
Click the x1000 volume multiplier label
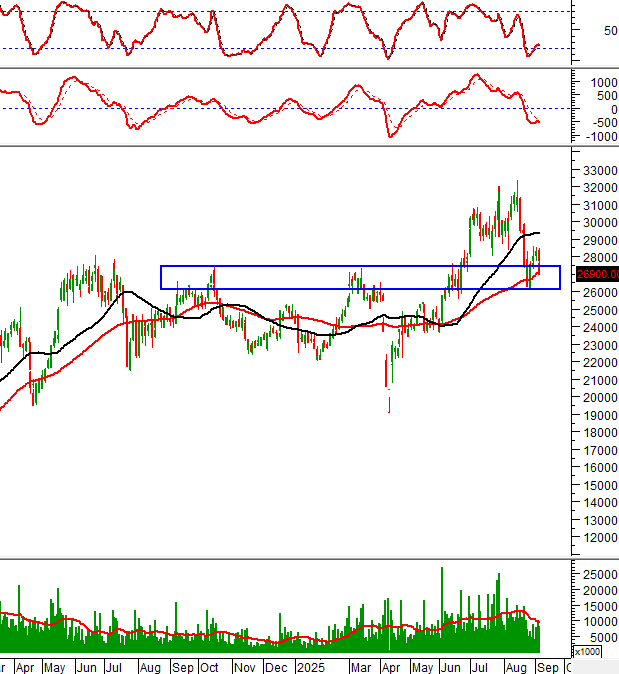point(588,652)
